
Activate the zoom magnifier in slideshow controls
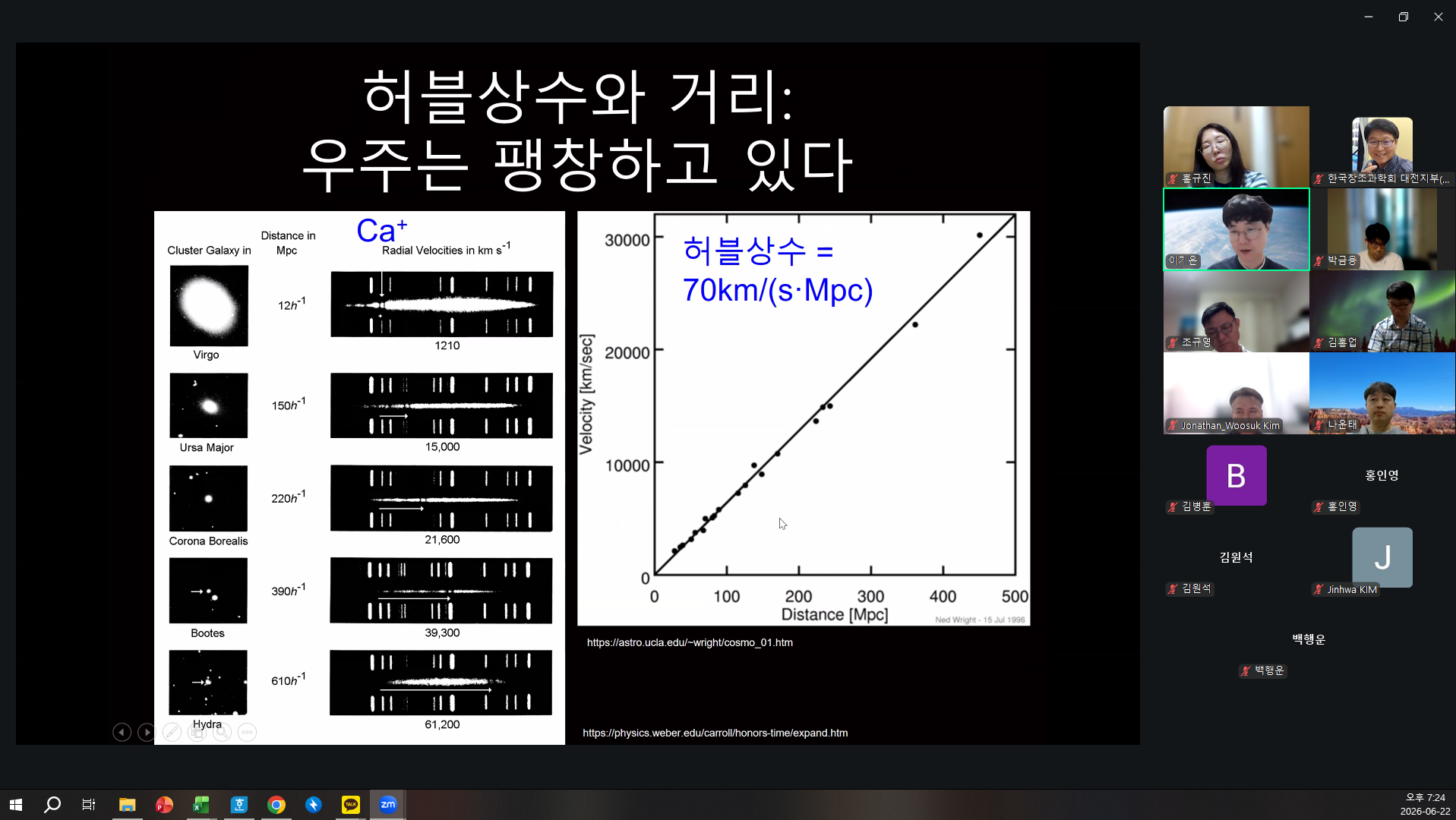[x=222, y=732]
